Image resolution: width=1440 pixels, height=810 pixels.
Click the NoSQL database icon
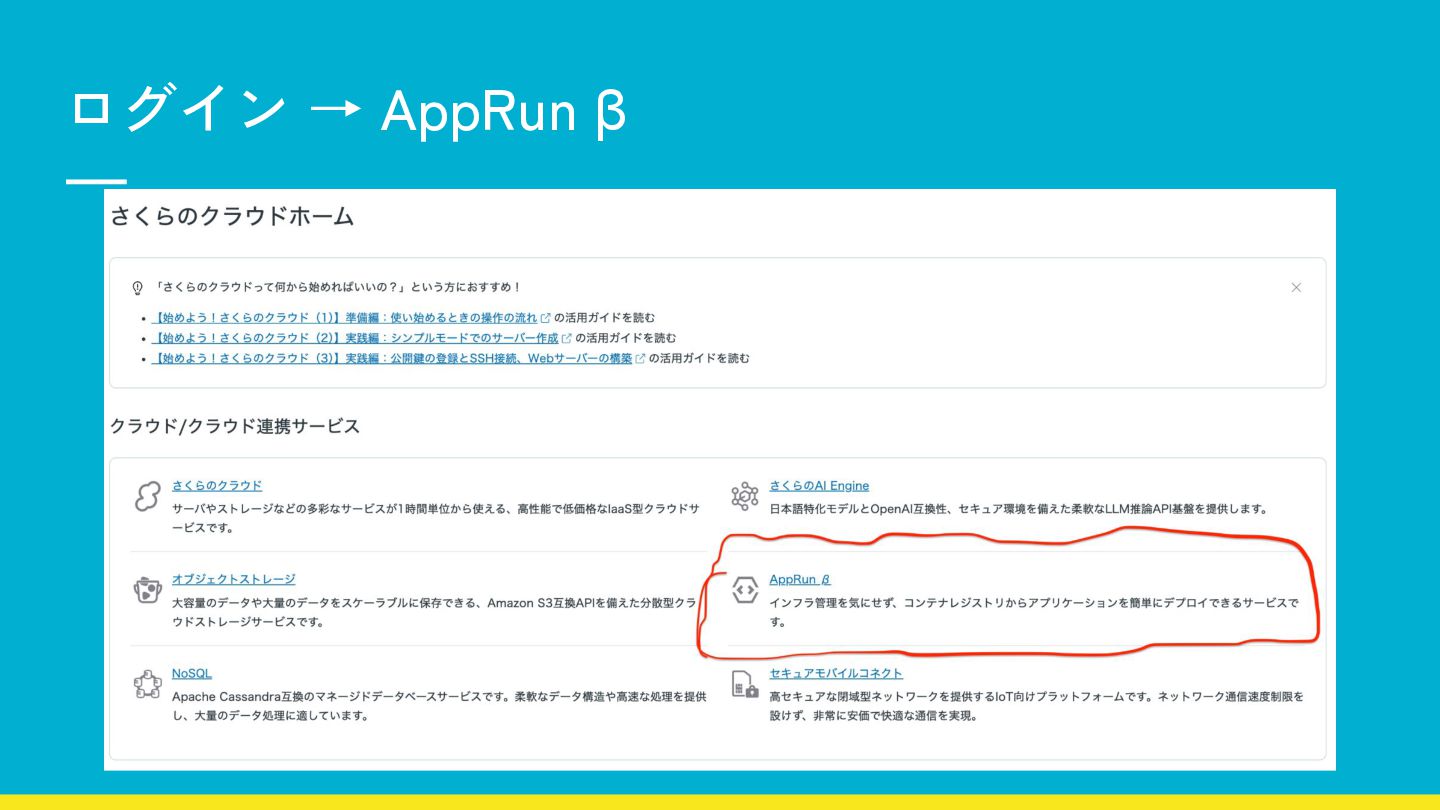pos(147,685)
